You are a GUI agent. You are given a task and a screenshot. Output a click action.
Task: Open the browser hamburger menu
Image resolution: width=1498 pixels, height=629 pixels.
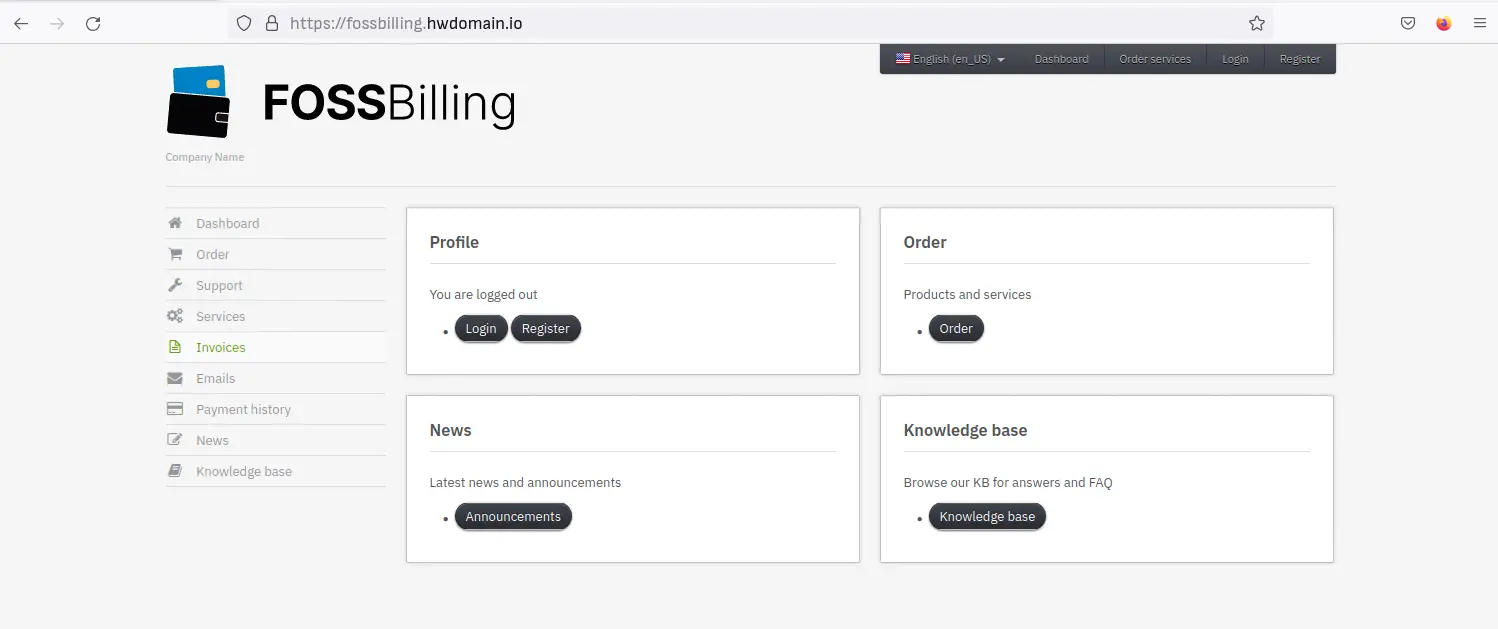click(x=1480, y=23)
